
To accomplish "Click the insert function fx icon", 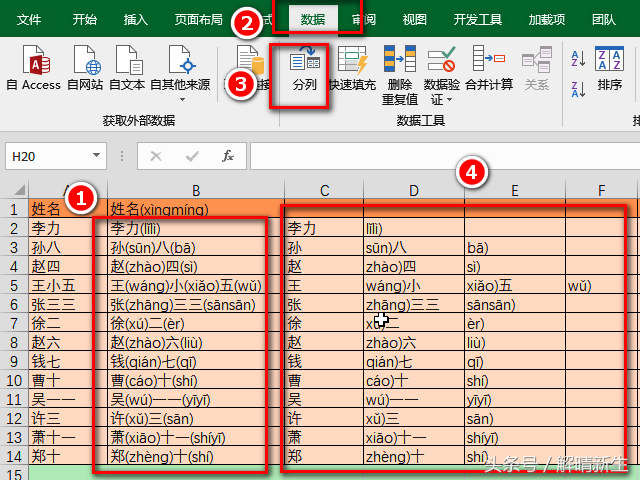I will 228,156.
